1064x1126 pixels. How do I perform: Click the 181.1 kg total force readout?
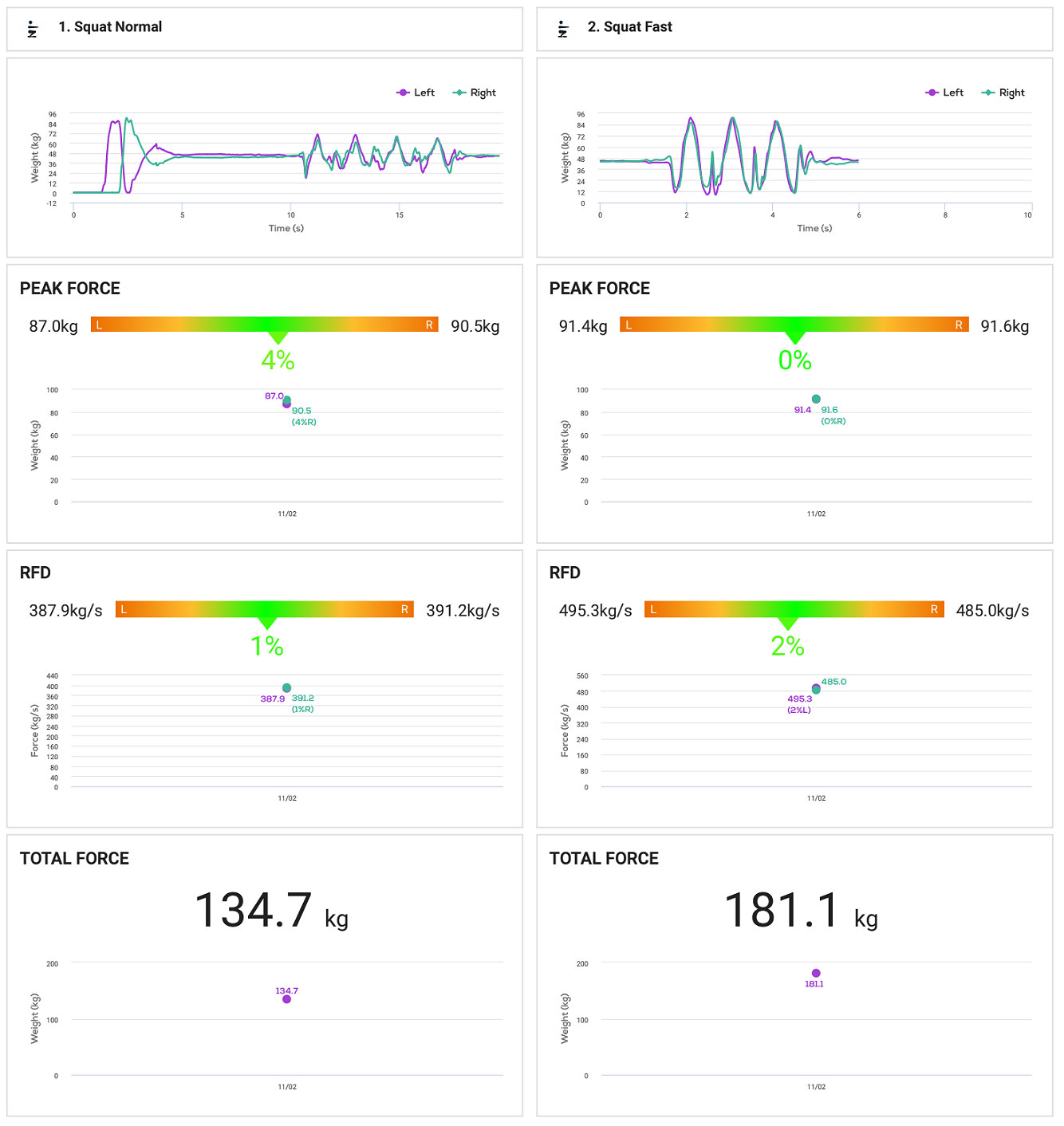tap(801, 911)
